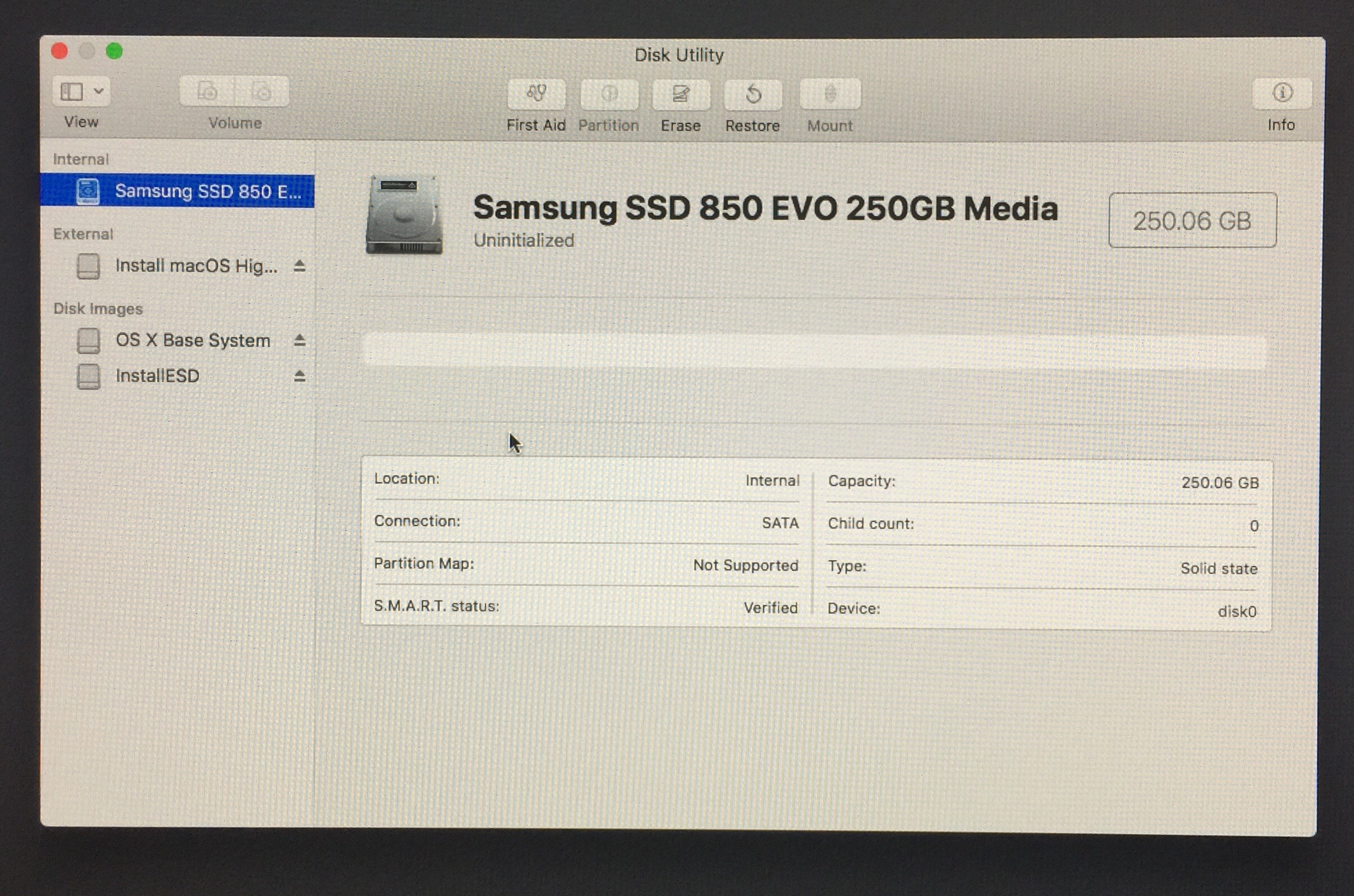Open the View sidebar dropdown

click(72, 91)
